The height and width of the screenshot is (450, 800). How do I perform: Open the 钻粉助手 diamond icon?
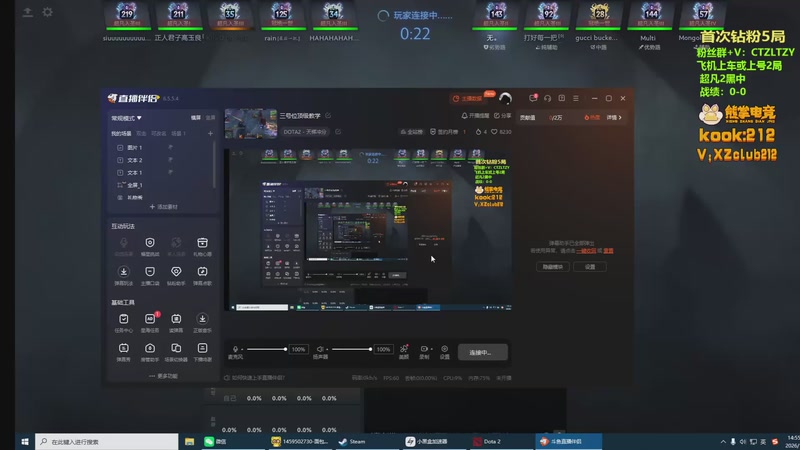click(x=176, y=272)
